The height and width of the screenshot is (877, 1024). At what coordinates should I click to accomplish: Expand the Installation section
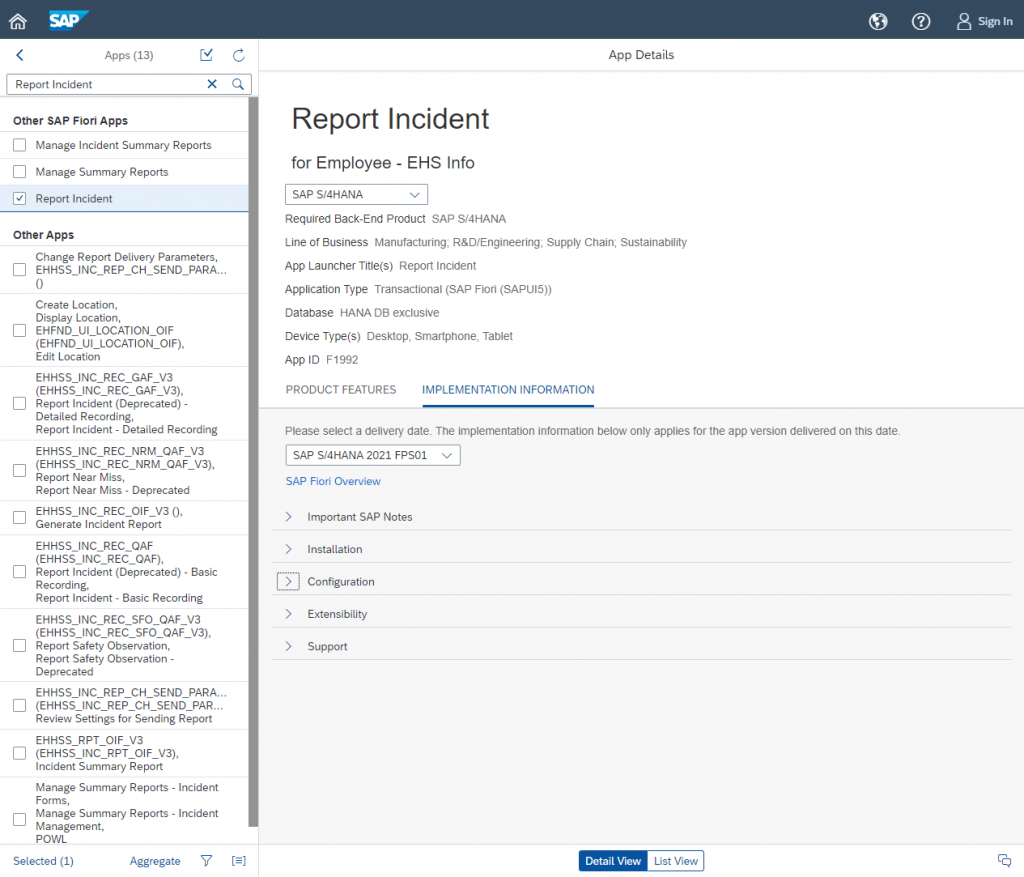coord(288,549)
